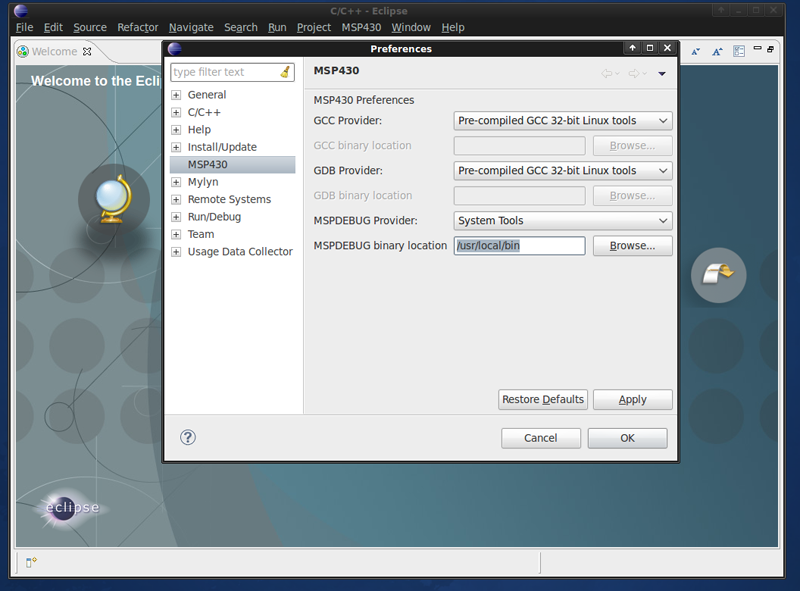Go to Workbench curved arrow icon
The width and height of the screenshot is (800, 591).
[x=718, y=275]
